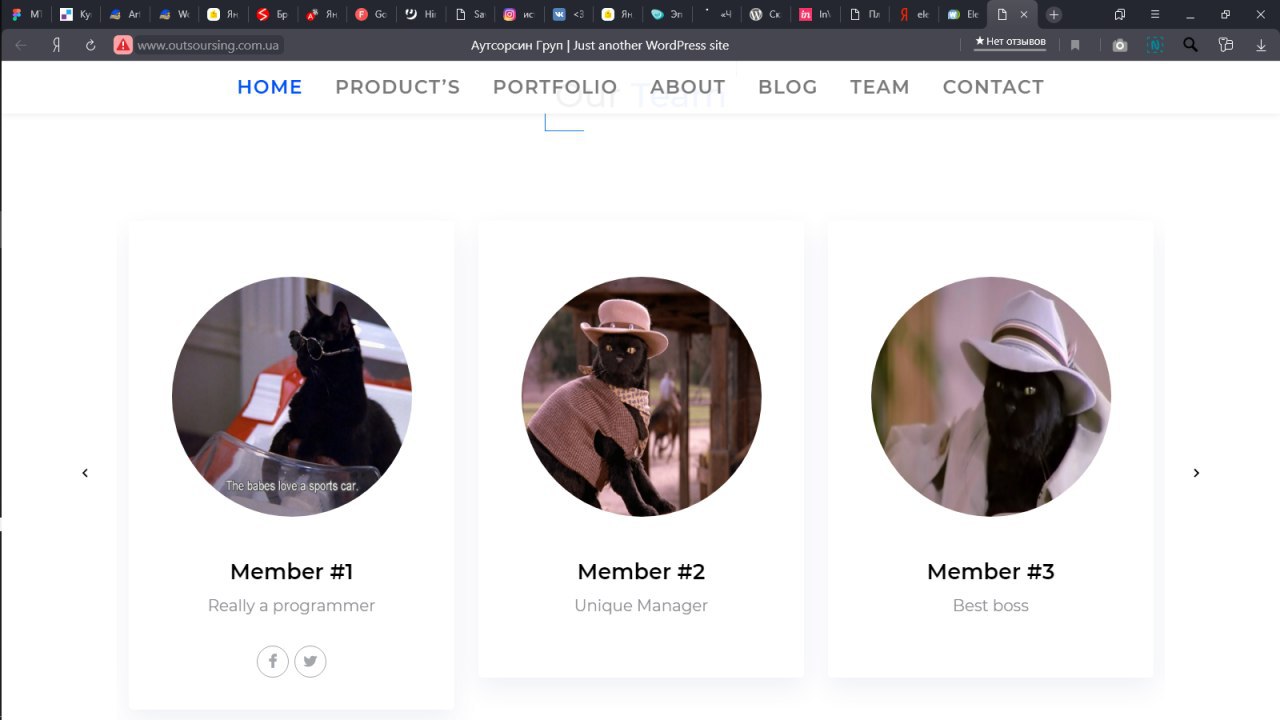1280x720 pixels.
Task: Open the BLOG menu item
Action: (x=788, y=87)
